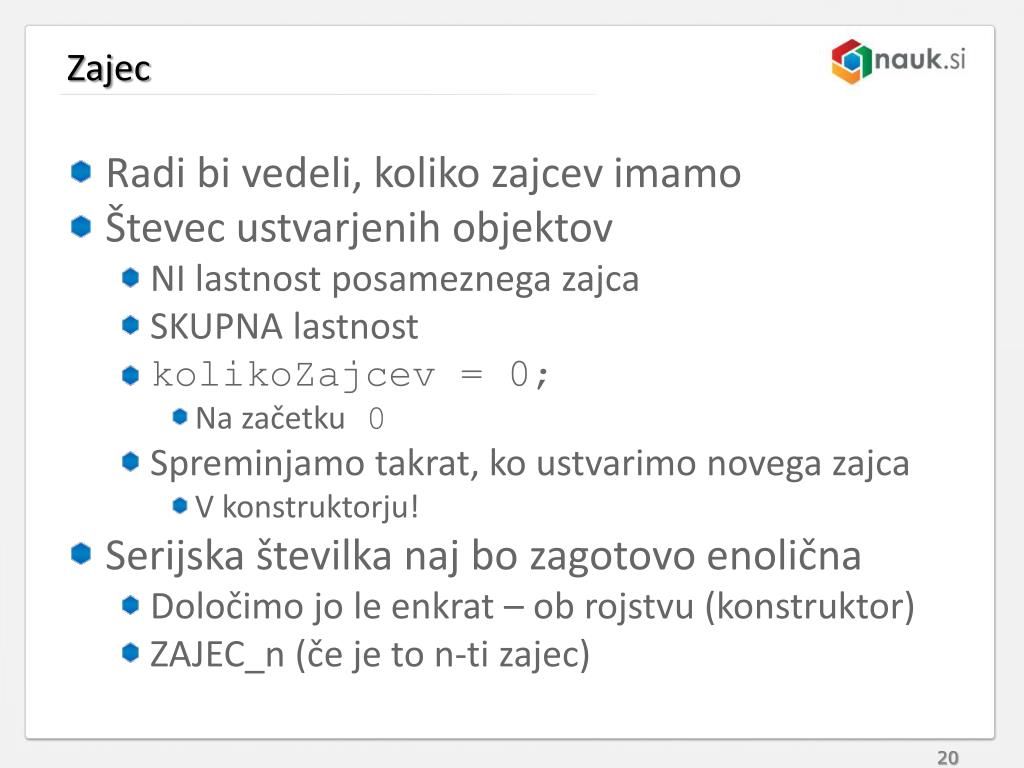Click the text 'V konstruktorju!'
The width and height of the screenshot is (1024, 768).
coord(307,507)
